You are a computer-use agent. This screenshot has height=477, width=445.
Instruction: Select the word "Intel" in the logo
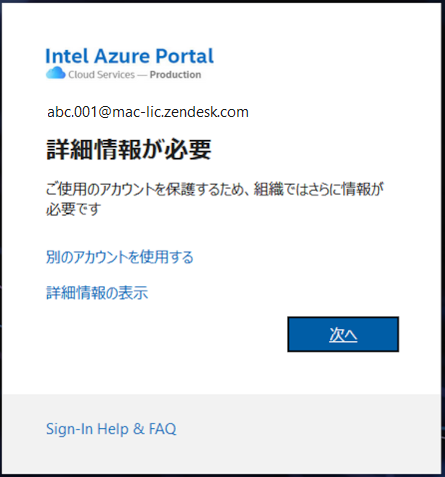coord(67,56)
